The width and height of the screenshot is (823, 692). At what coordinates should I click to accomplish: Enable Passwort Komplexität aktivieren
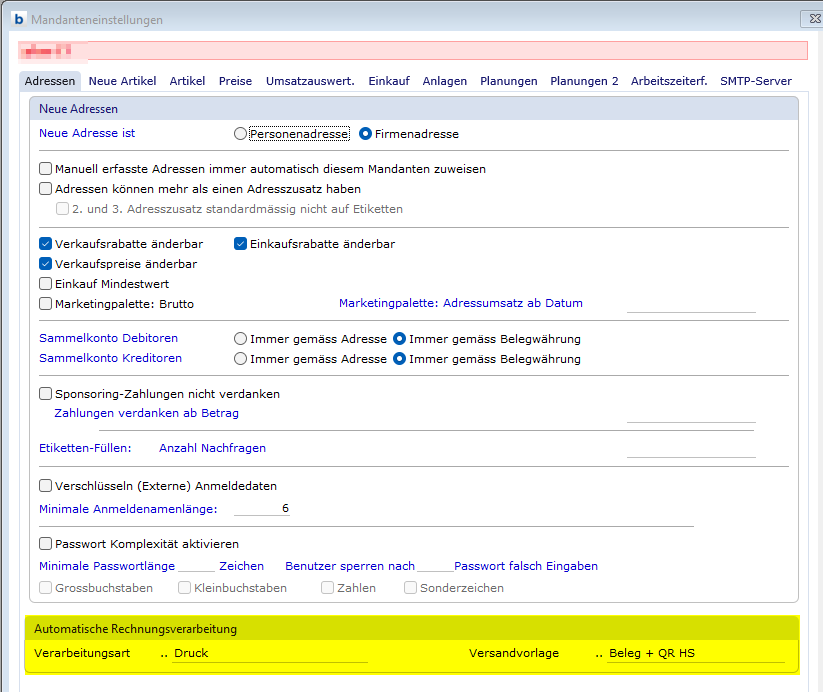coord(45,545)
